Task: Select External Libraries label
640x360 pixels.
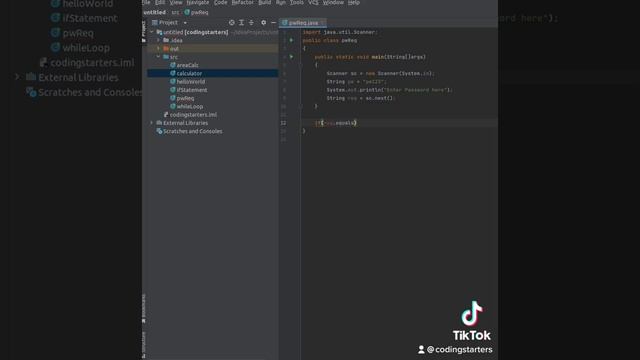Action: click(185, 123)
